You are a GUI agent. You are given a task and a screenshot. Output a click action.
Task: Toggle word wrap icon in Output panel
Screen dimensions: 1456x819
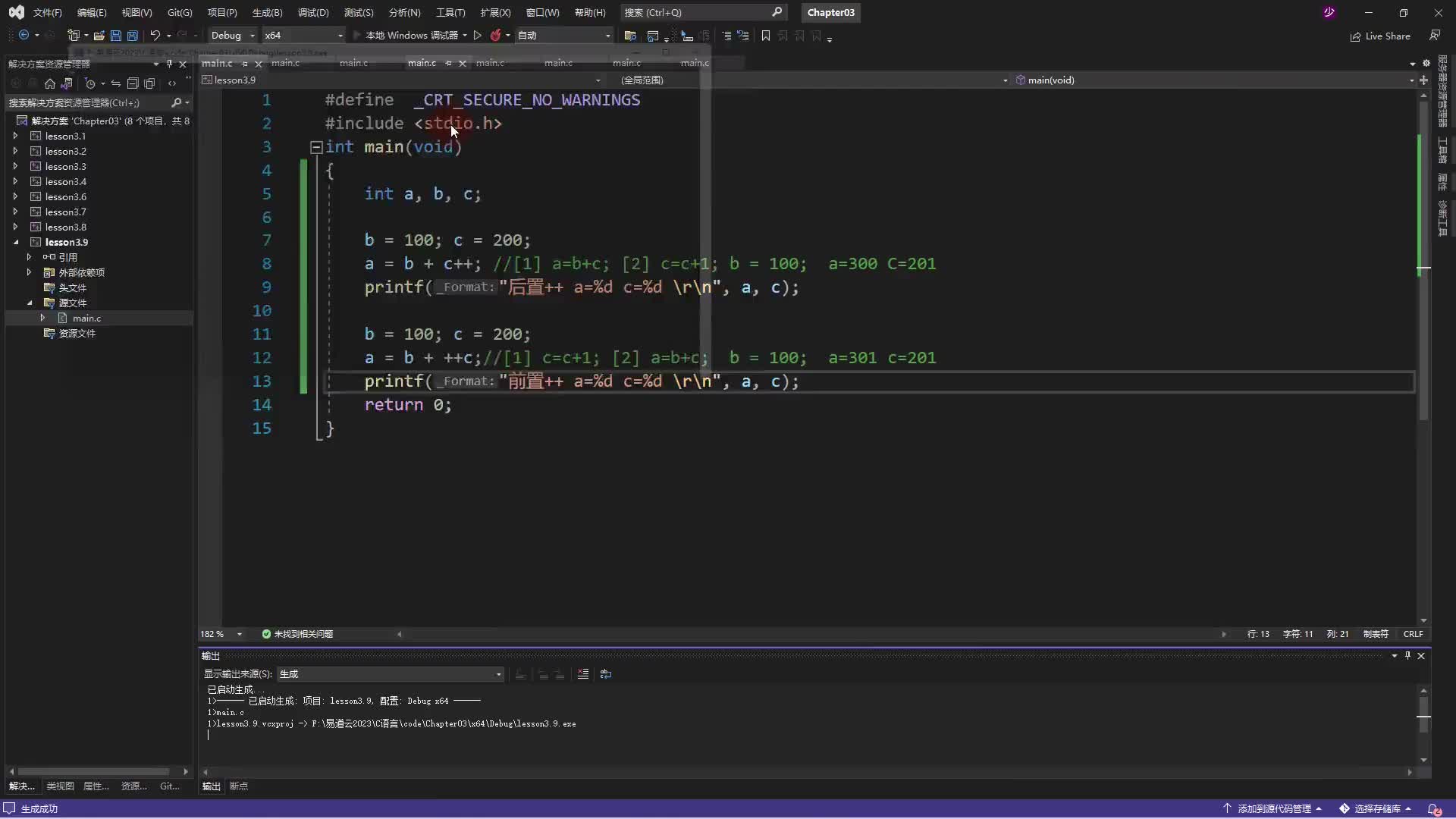tap(605, 674)
